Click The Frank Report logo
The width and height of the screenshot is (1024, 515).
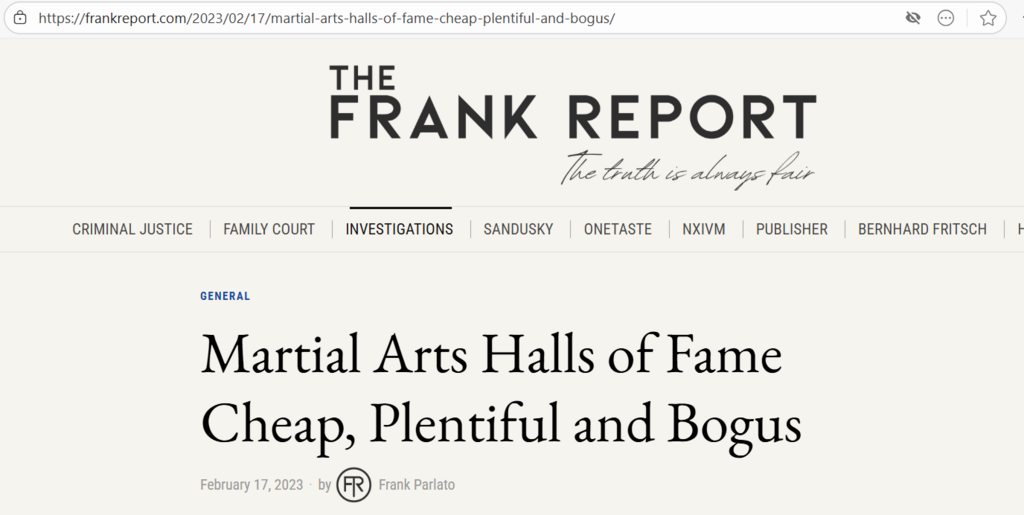(x=572, y=104)
